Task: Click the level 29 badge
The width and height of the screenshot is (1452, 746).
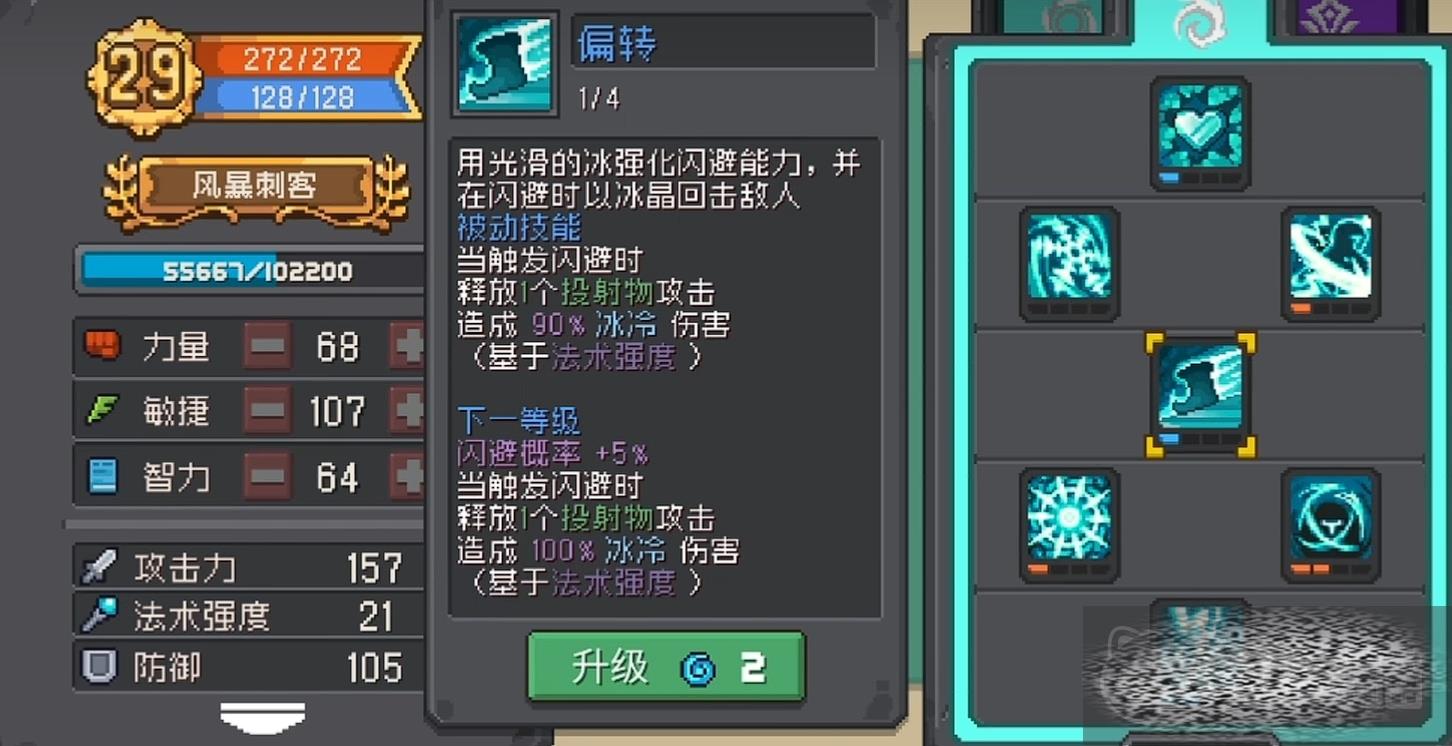Action: 143,76
